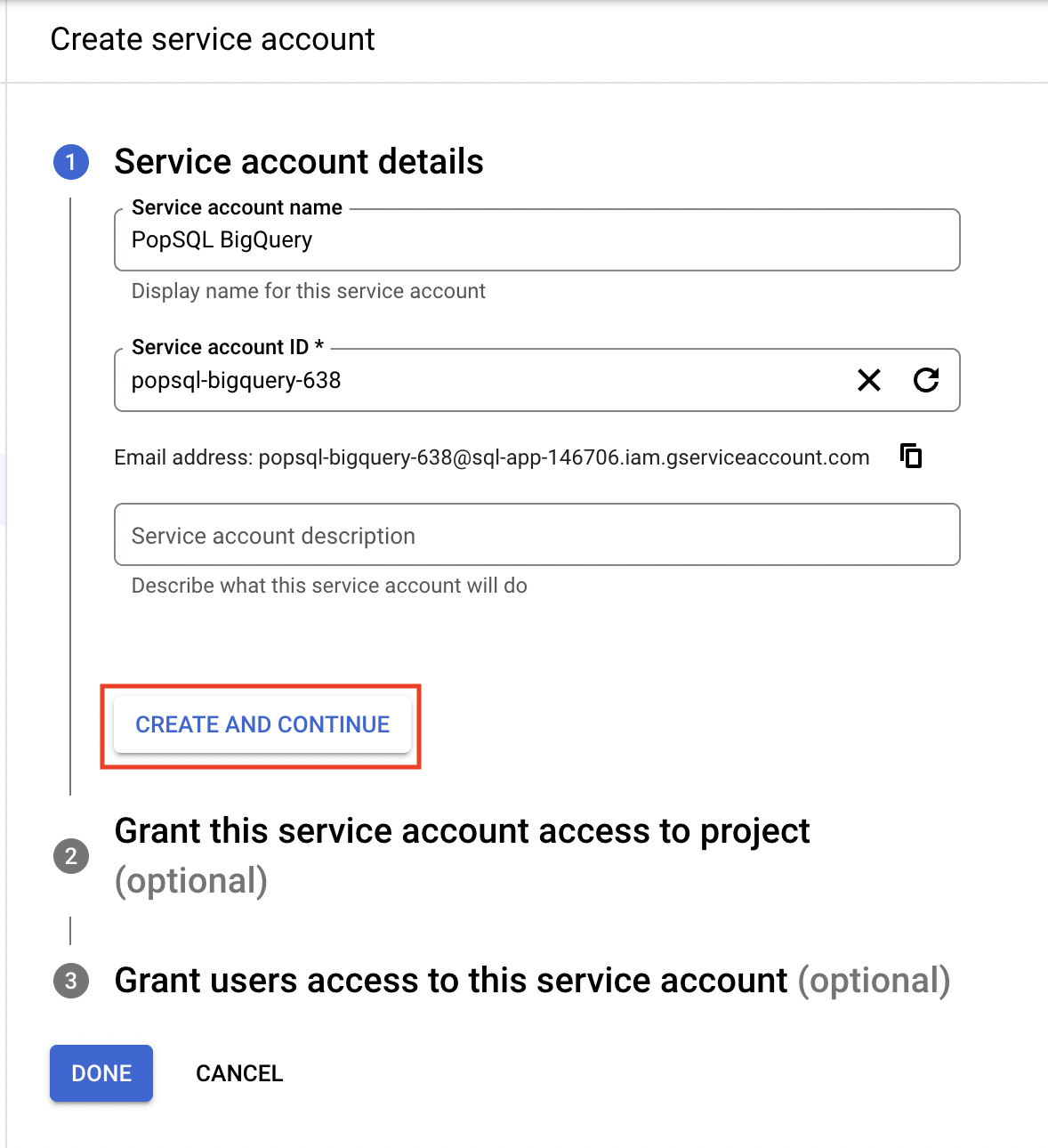Regenerate the Service account ID

(x=926, y=380)
